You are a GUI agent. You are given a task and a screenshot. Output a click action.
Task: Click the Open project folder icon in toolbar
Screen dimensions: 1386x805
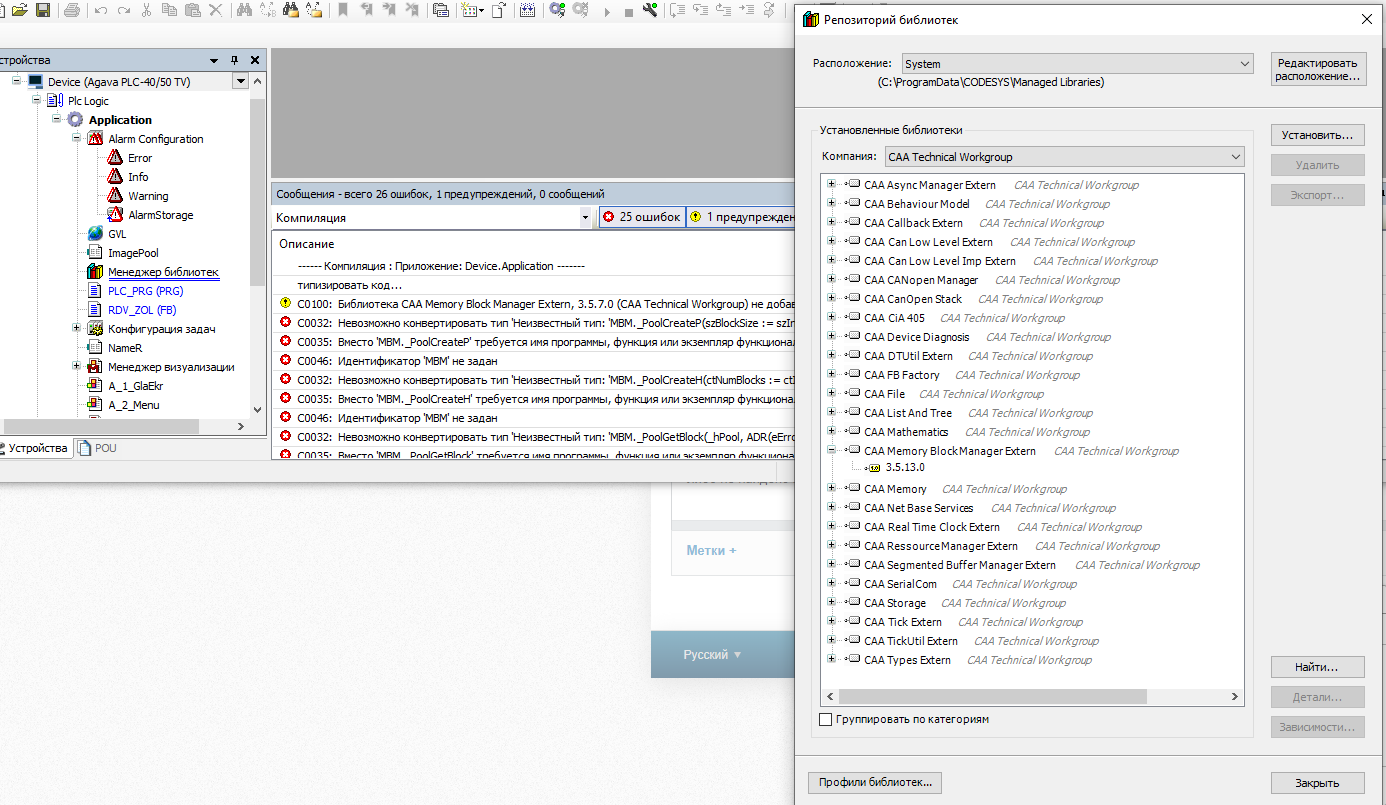click(20, 10)
